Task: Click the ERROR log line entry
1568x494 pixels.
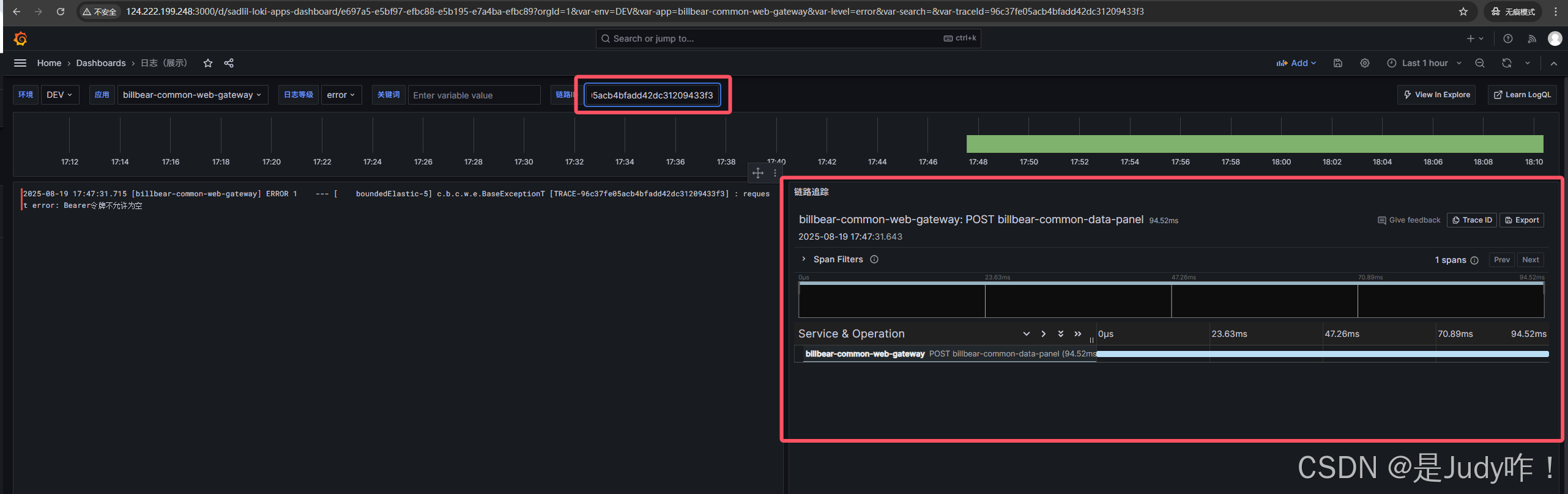Action: (396, 199)
